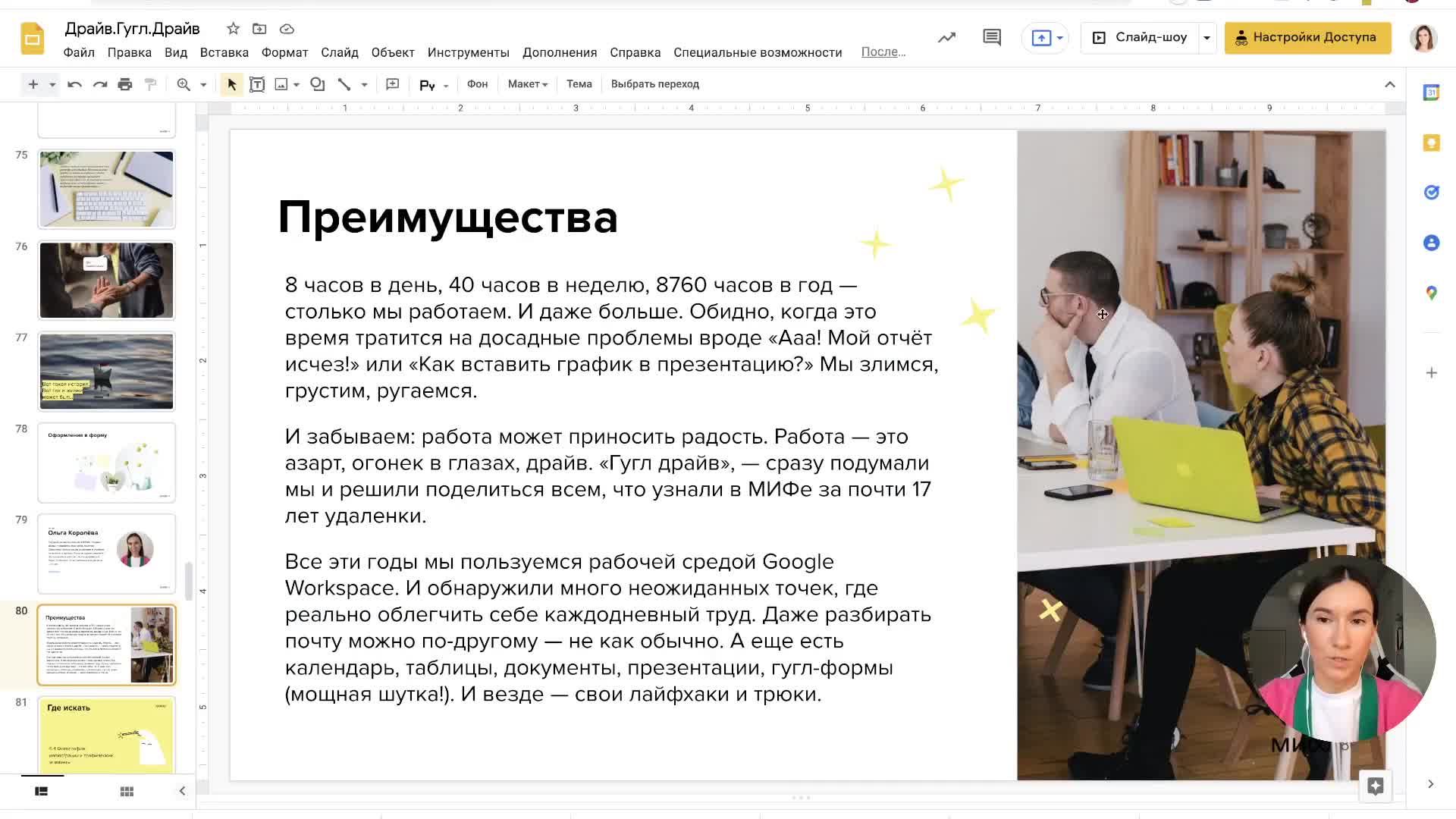The height and width of the screenshot is (819, 1456).
Task: Select the line tool
Action: pyautogui.click(x=344, y=84)
